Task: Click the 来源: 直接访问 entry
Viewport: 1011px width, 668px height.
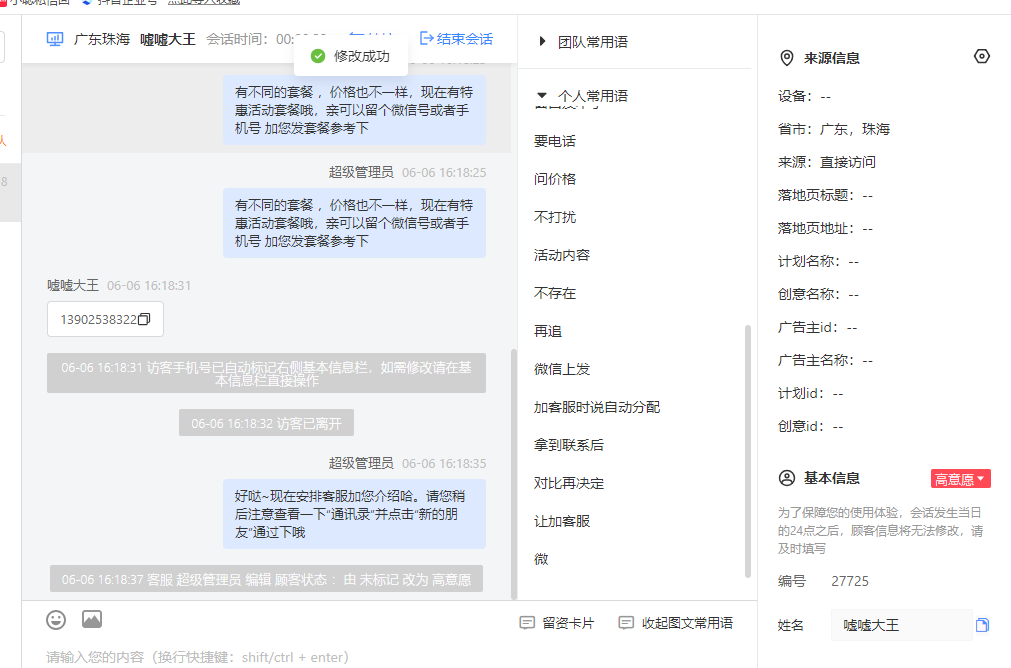Action: tap(827, 162)
